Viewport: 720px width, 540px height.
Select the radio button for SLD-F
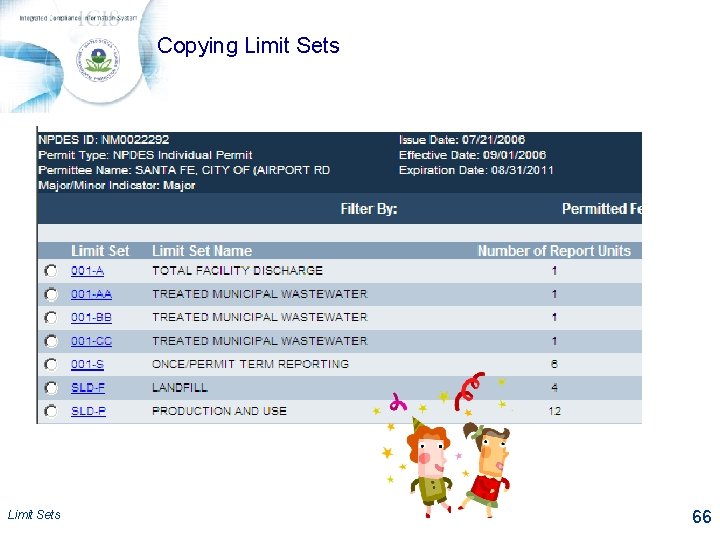tap(51, 388)
